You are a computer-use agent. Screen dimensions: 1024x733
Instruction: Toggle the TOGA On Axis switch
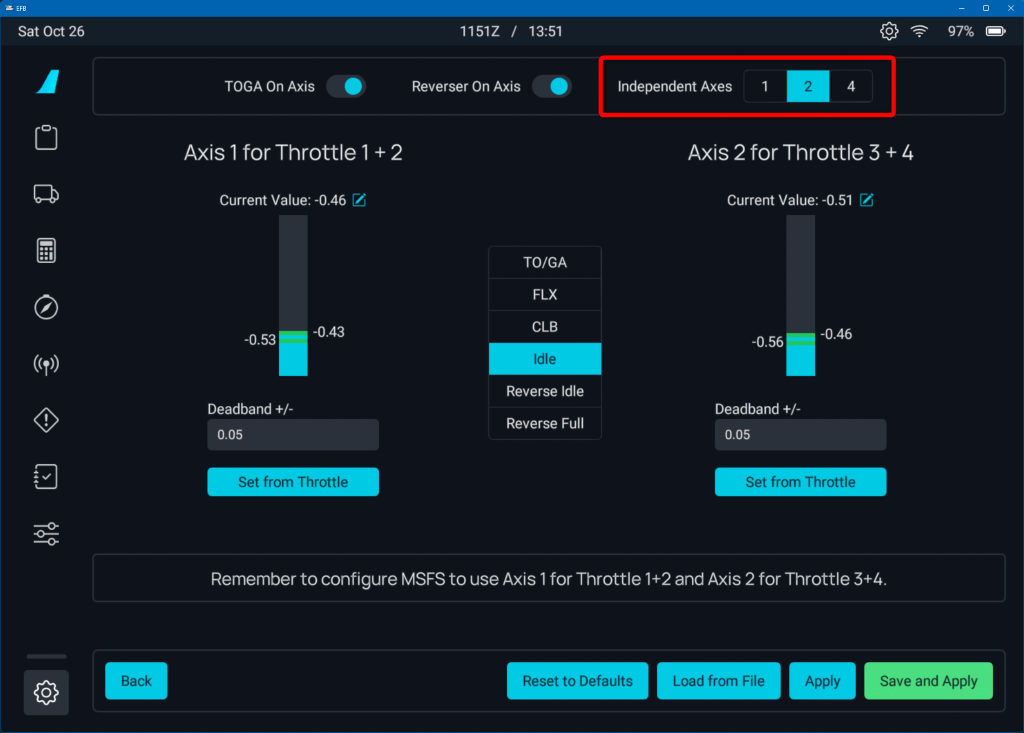[x=346, y=87]
